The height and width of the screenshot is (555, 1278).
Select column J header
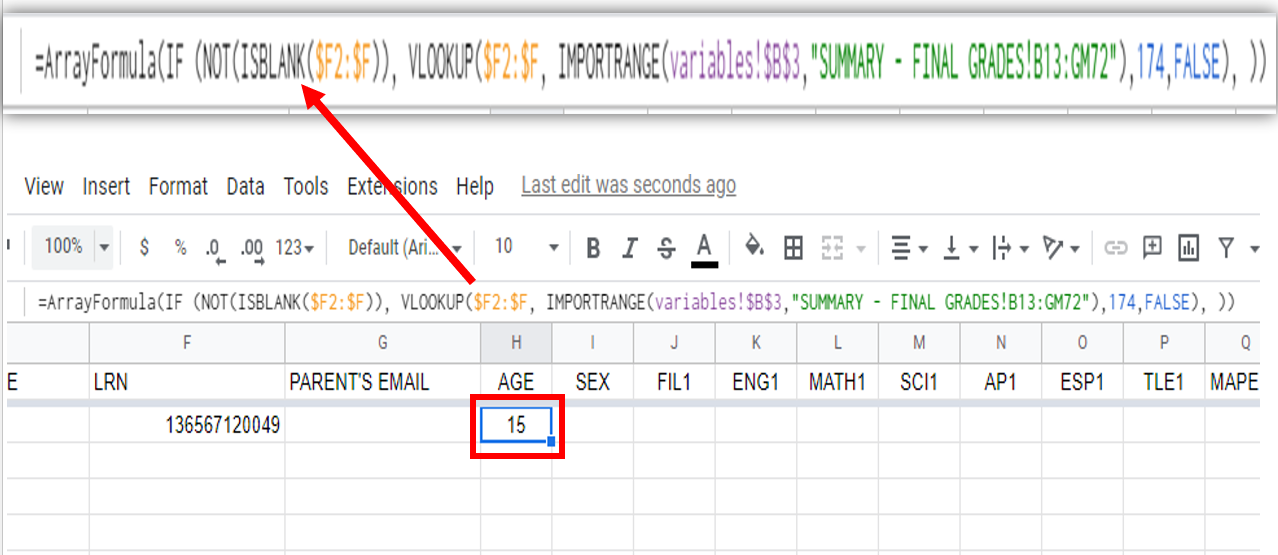click(x=674, y=343)
